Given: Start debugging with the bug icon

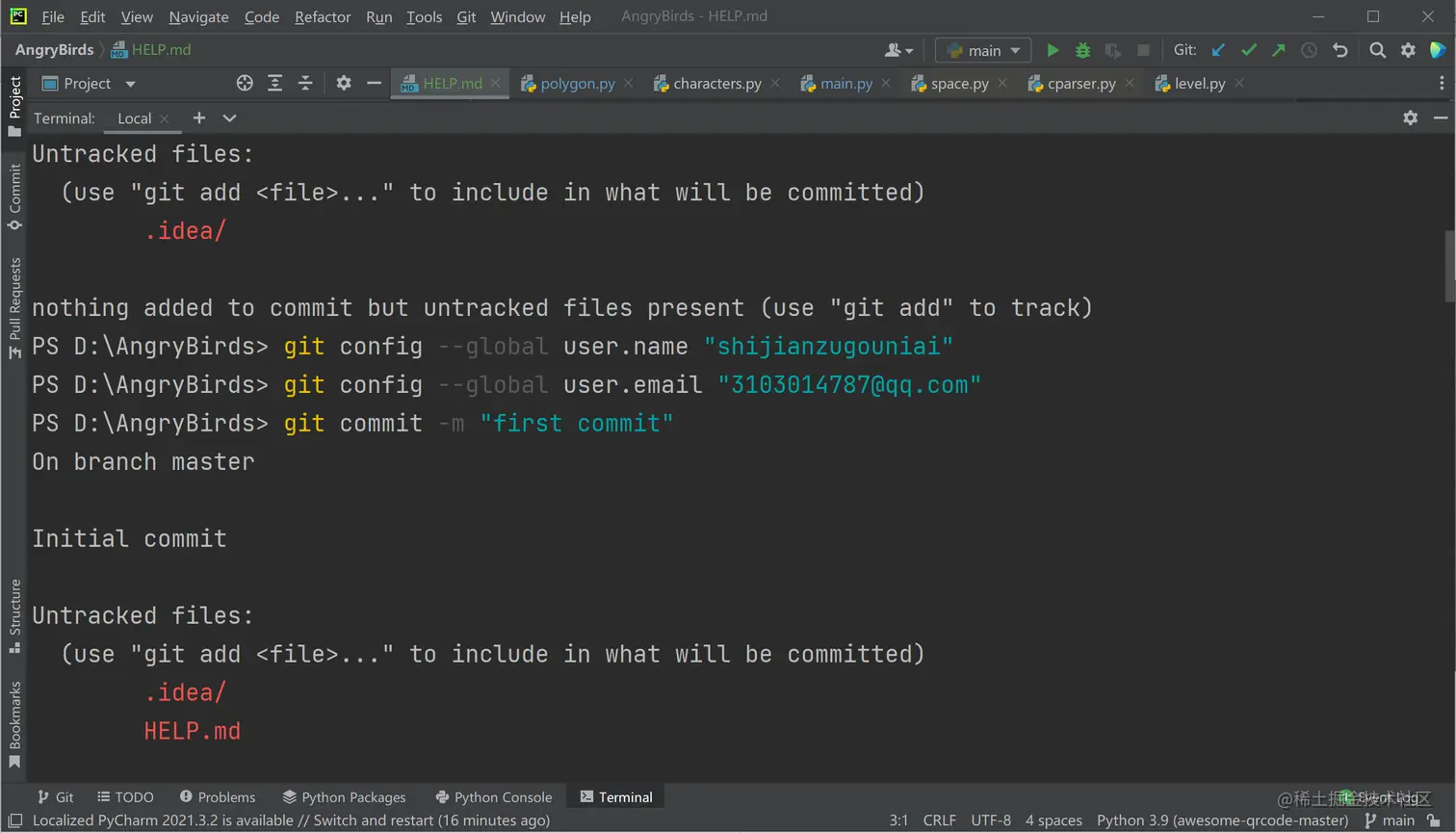Looking at the screenshot, I should (1082, 50).
